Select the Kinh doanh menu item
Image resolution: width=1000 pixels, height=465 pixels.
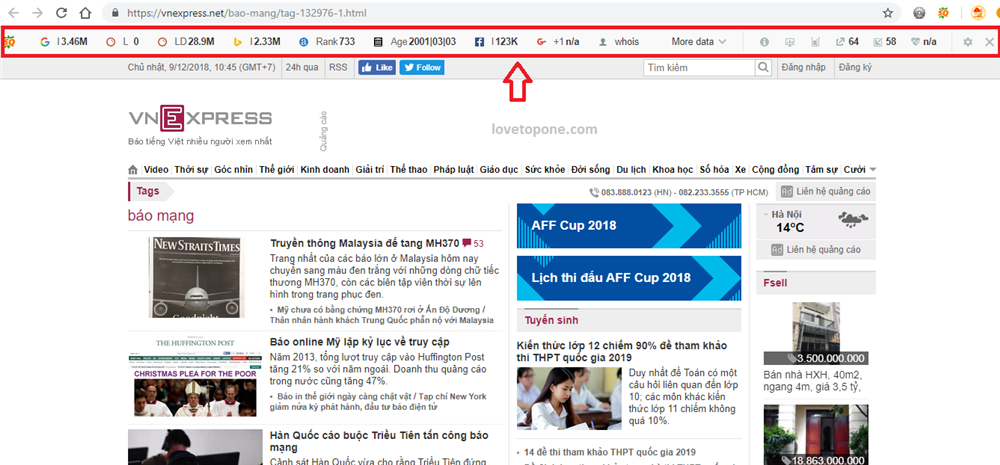[324, 169]
